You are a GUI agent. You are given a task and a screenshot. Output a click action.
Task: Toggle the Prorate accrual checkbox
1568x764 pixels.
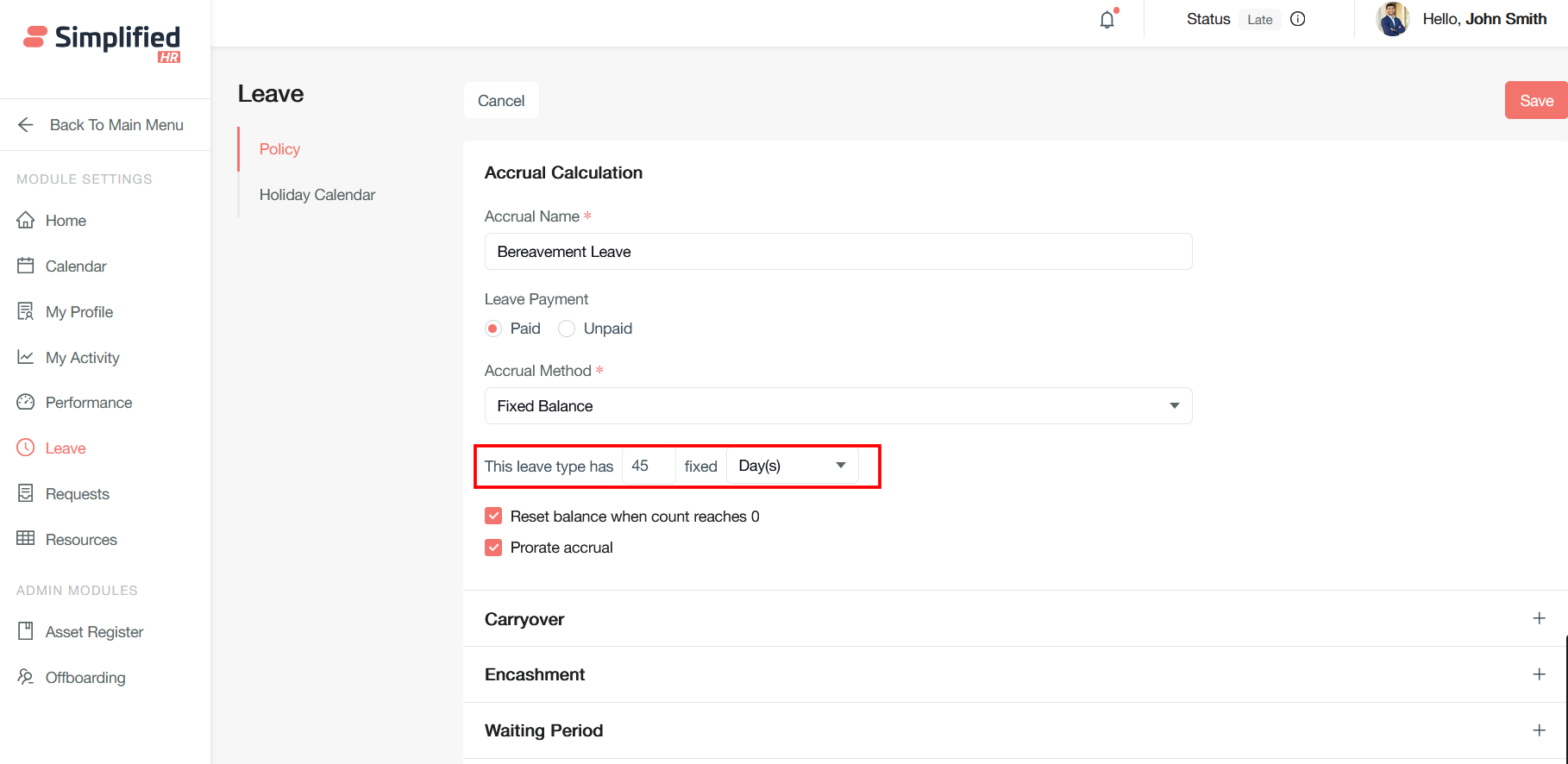point(493,548)
